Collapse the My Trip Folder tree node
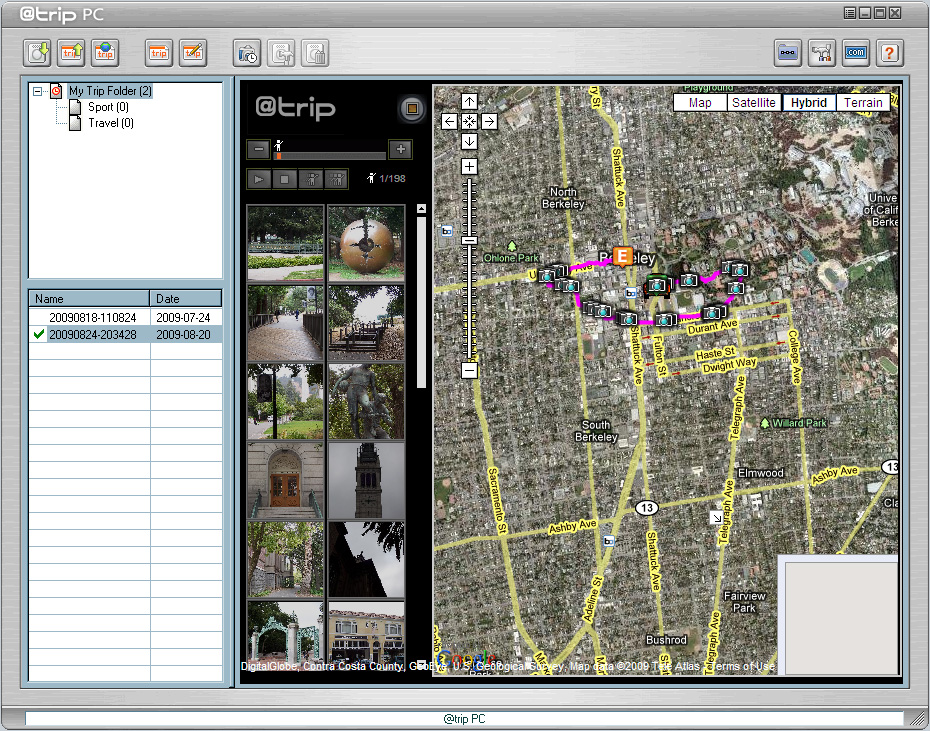 pyautogui.click(x=38, y=91)
